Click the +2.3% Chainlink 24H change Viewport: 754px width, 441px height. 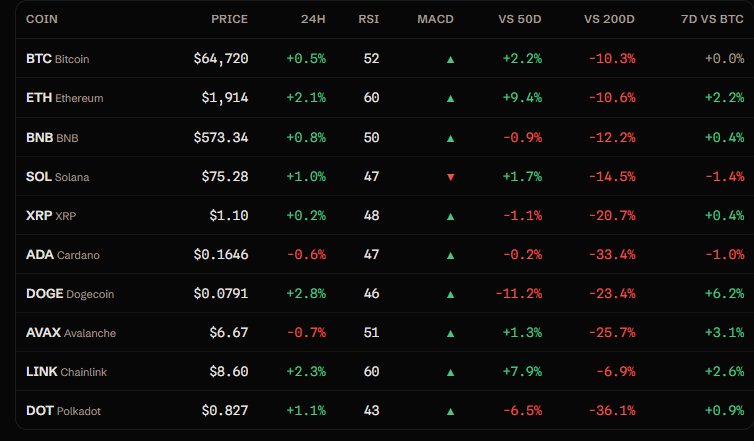pyautogui.click(x=306, y=371)
